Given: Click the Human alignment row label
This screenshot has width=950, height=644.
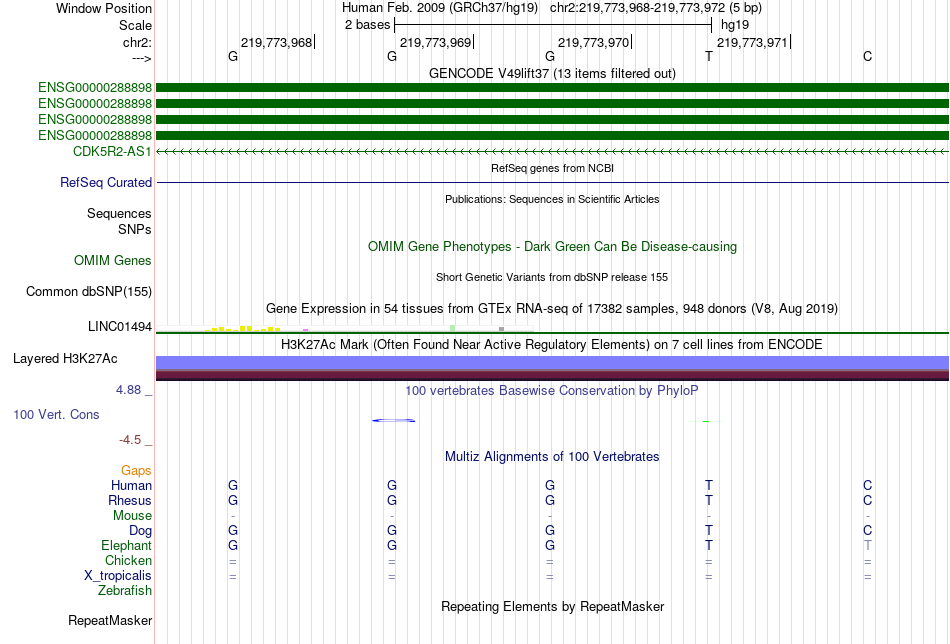Looking at the screenshot, I should (x=131, y=485).
